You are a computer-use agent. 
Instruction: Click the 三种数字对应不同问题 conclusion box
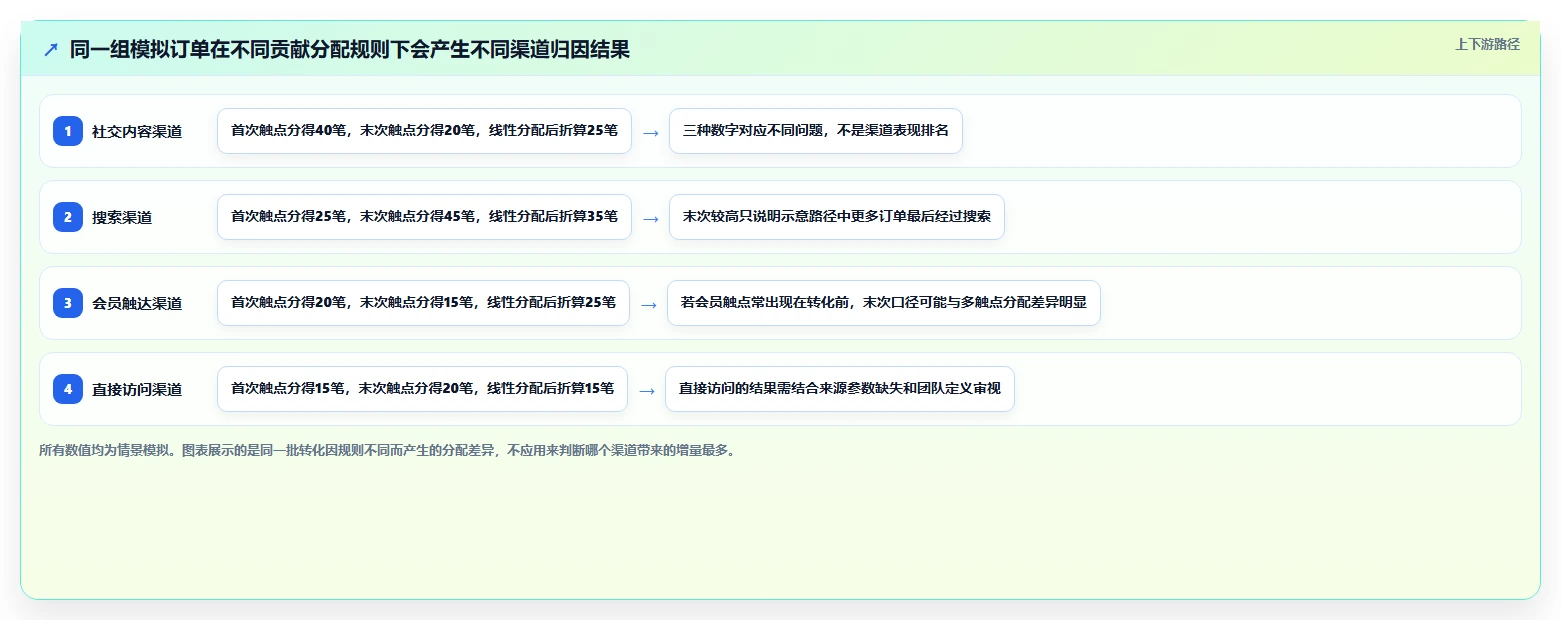click(816, 131)
